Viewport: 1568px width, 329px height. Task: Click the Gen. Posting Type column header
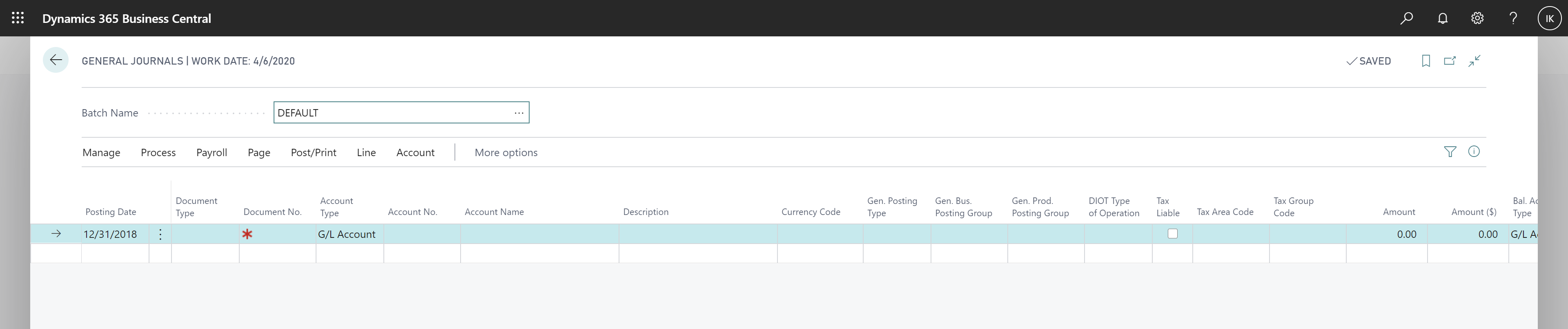point(892,206)
